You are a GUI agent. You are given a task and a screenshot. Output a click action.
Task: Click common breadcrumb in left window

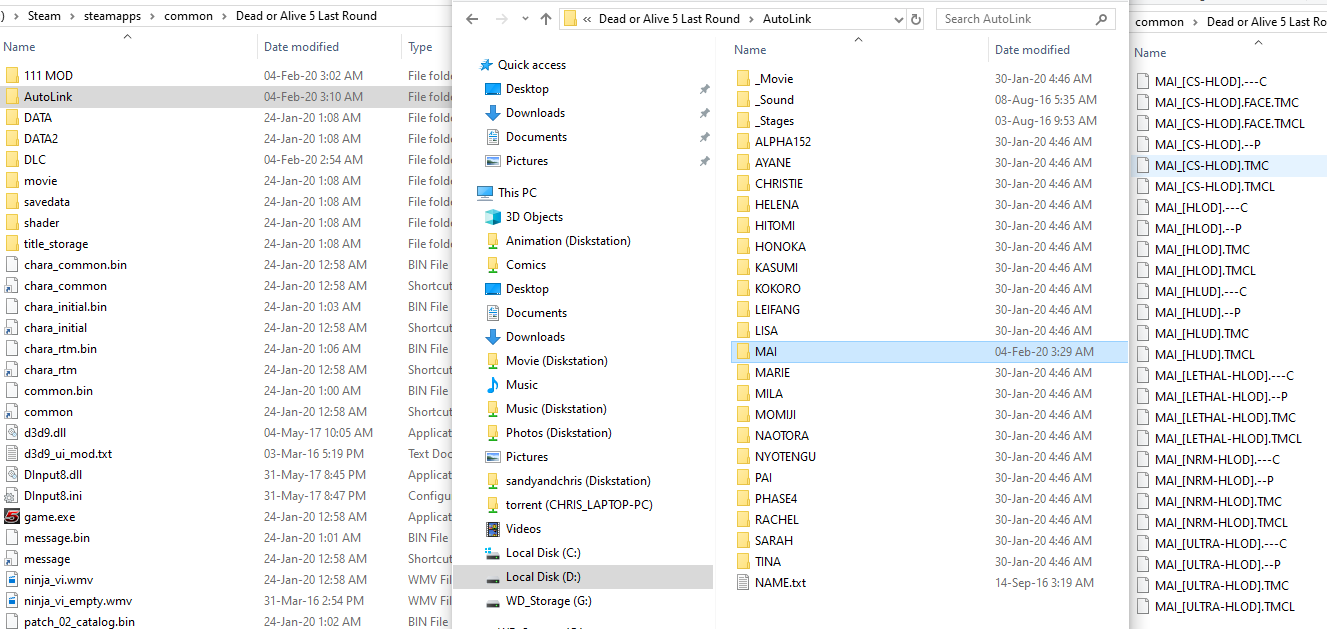[188, 17]
